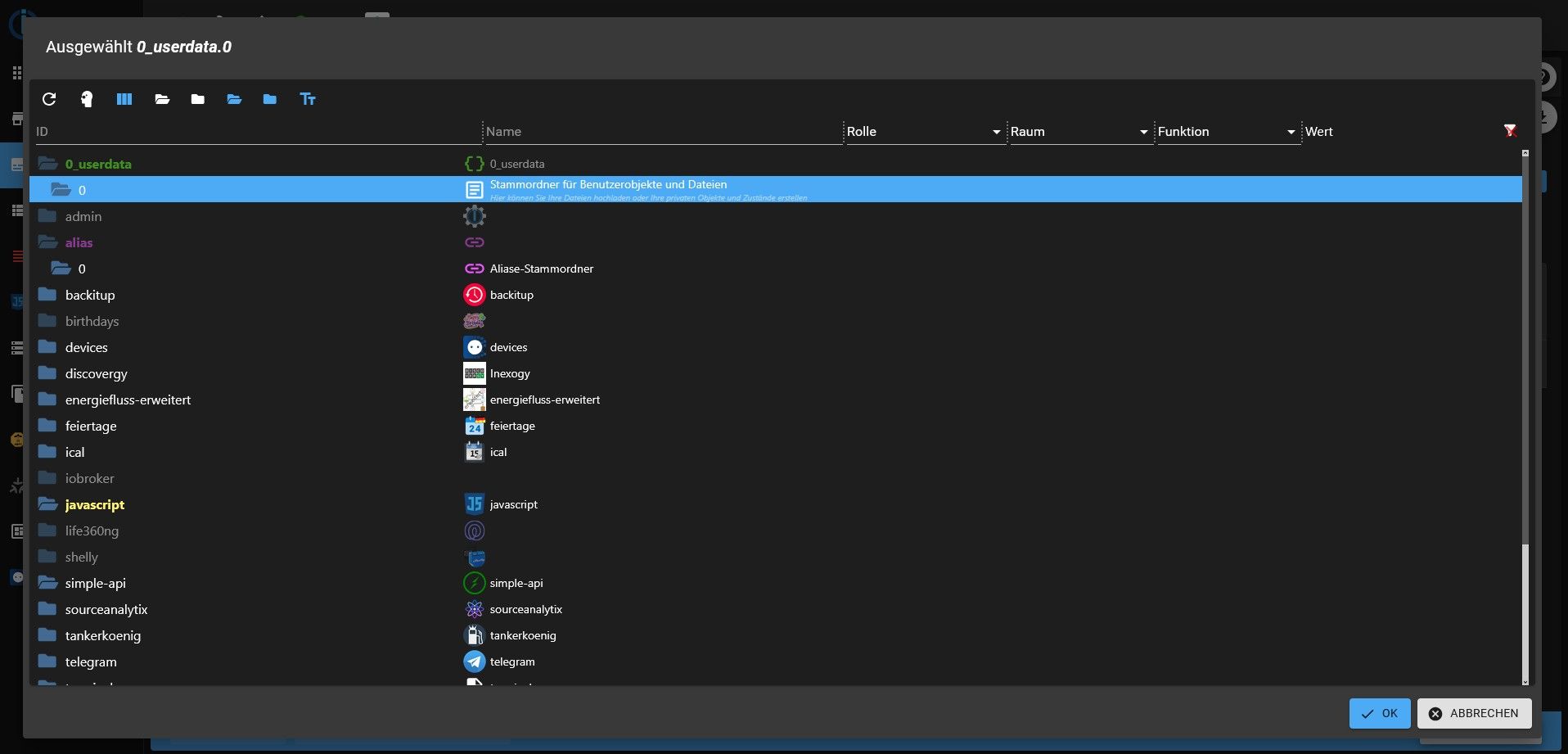
Task: Click the tankerkoenig fuel pump icon
Action: (x=475, y=635)
